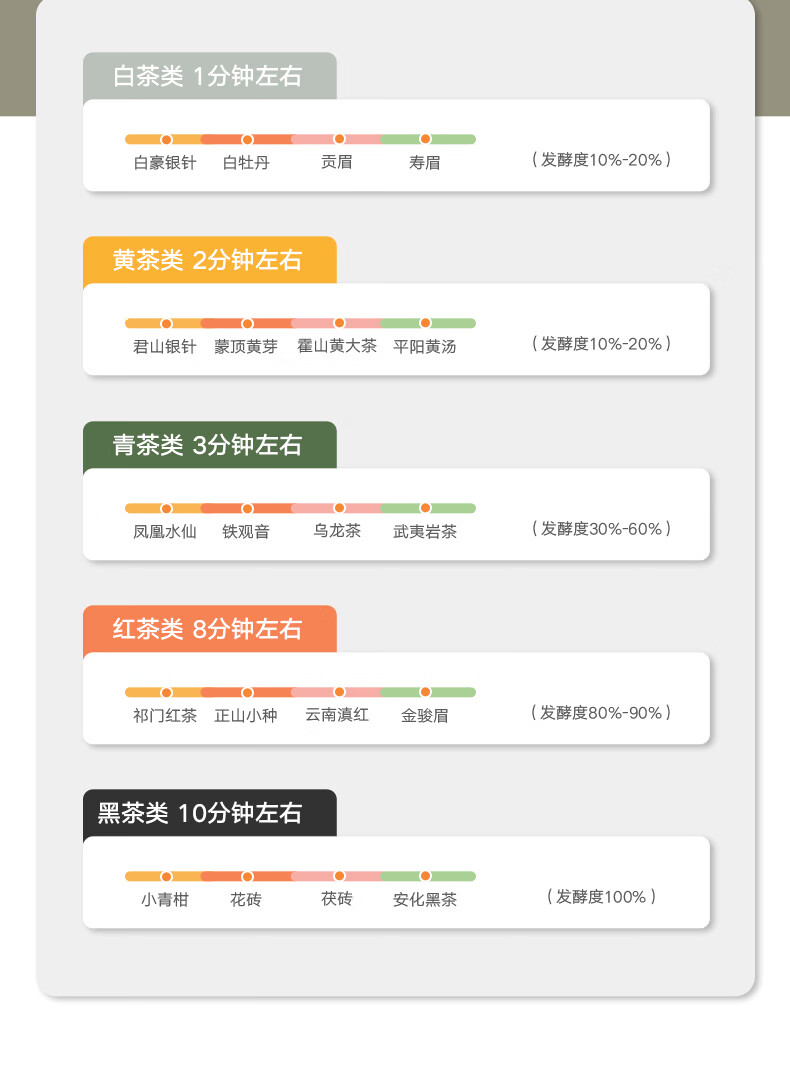Screen dimensions: 790x1076
Task: Select the 茯砖 marker on pink segment
Action: pos(339,876)
